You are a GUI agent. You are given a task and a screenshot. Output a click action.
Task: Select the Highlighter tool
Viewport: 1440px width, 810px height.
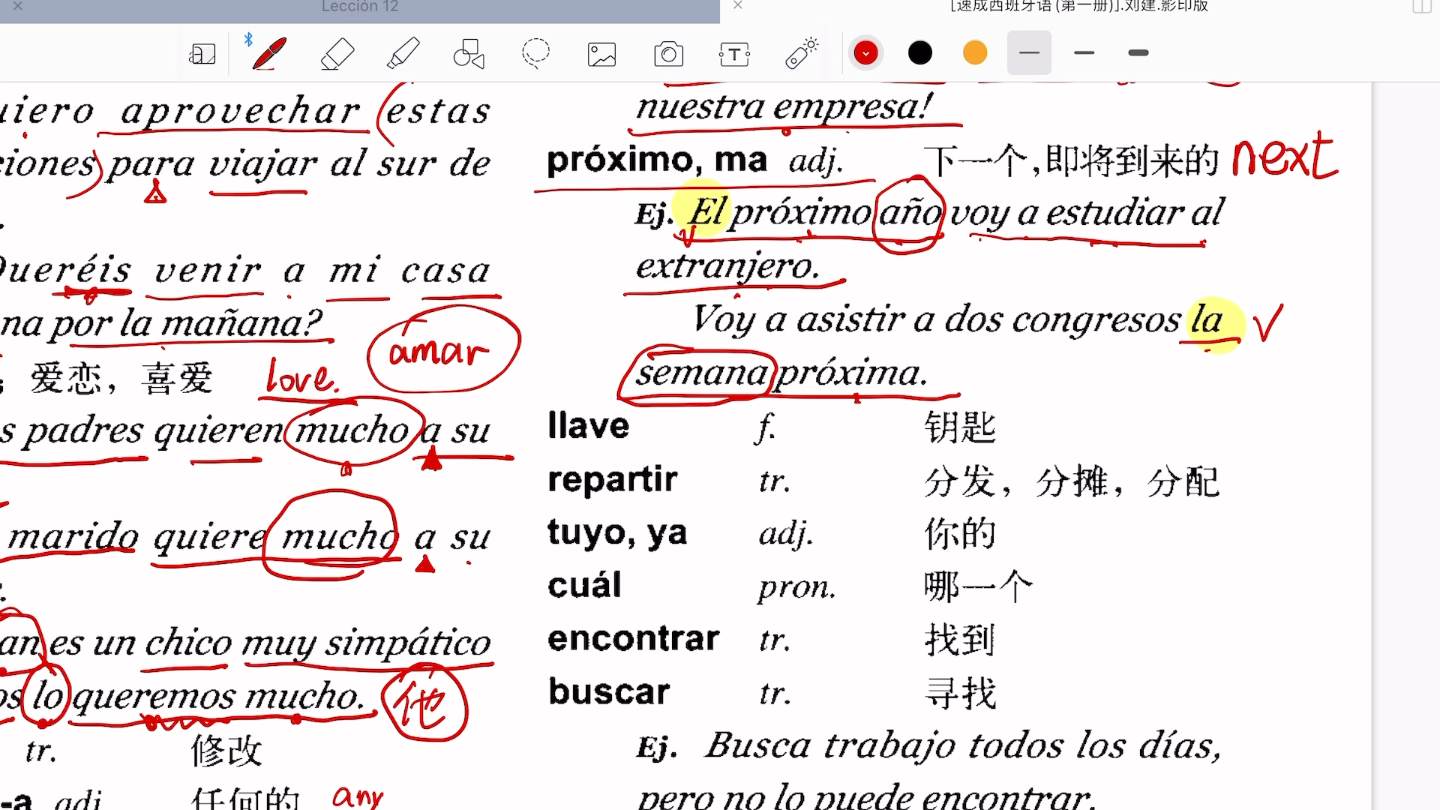click(403, 53)
